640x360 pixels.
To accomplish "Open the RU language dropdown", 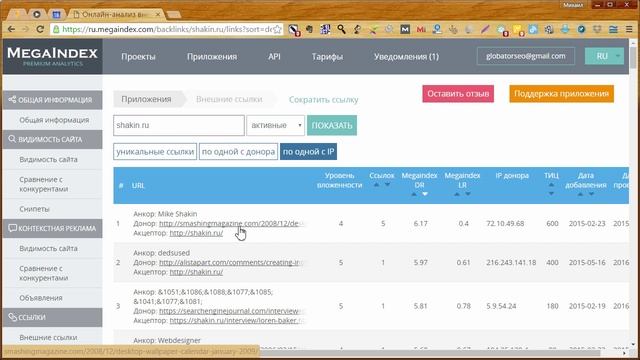I will [604, 56].
